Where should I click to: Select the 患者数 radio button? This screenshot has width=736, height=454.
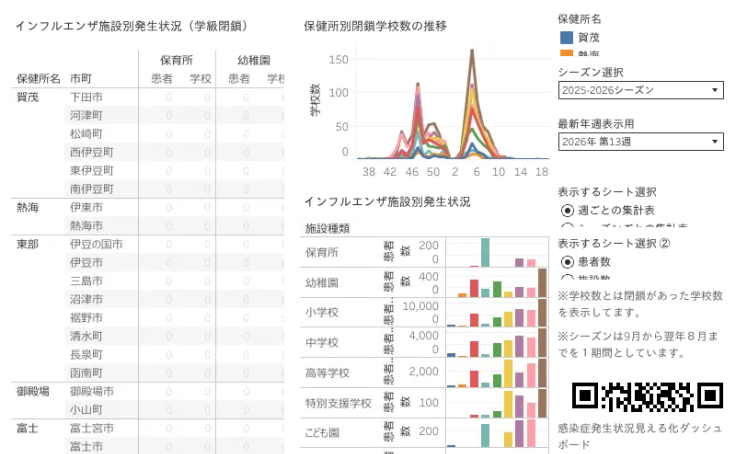coord(567,262)
